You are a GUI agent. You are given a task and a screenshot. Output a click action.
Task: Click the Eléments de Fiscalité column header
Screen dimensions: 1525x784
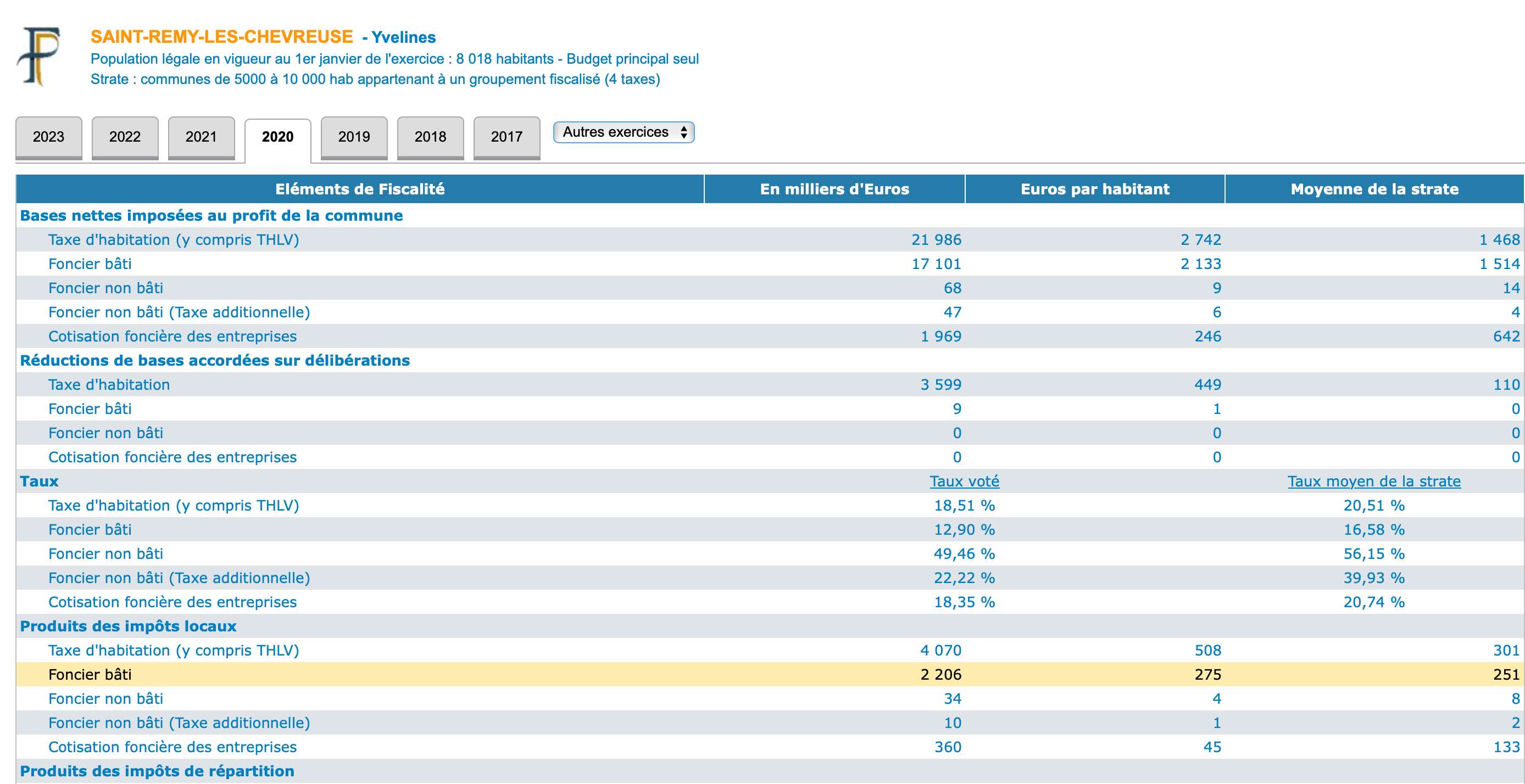[360, 189]
